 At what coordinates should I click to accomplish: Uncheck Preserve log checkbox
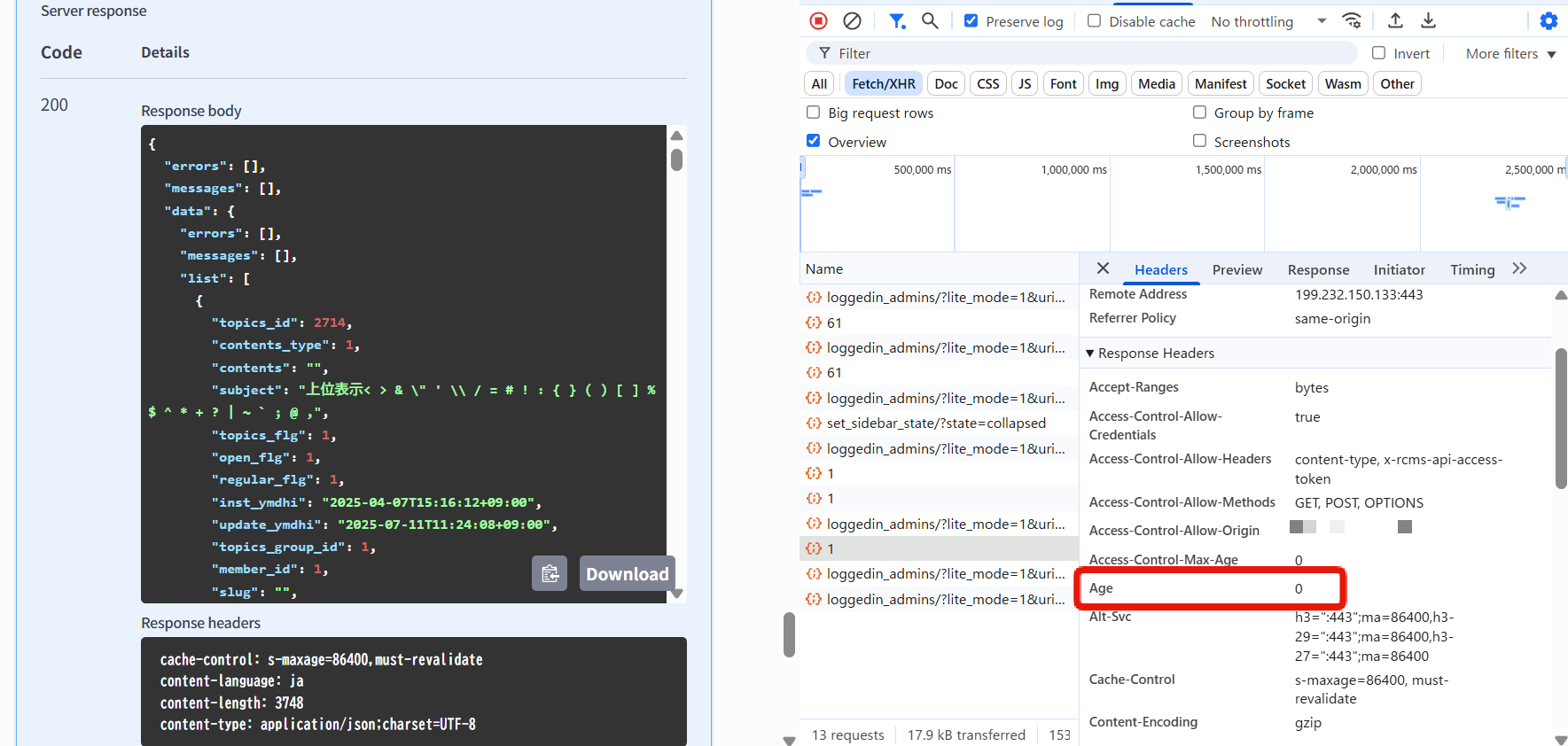[x=971, y=20]
